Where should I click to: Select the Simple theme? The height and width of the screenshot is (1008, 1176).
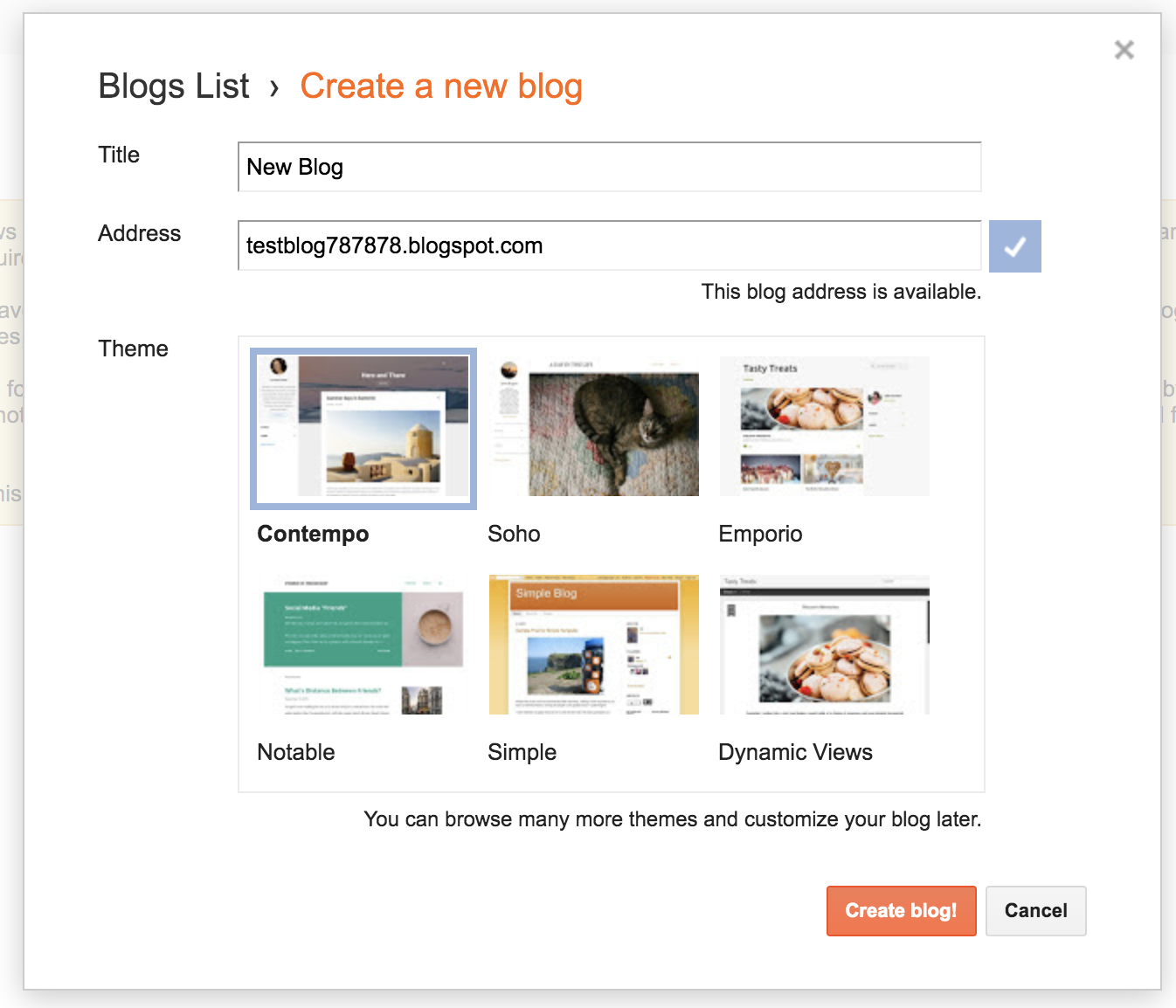pos(593,645)
